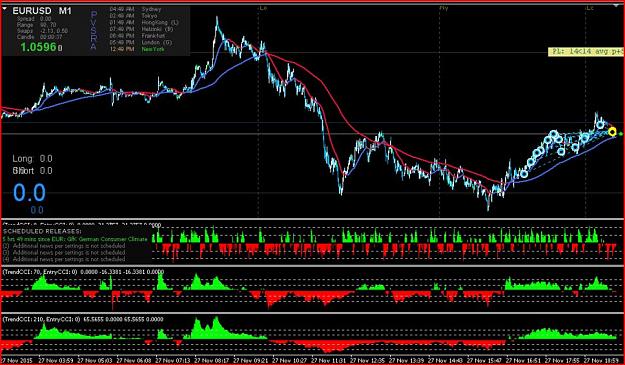Click the SCHEDULED RELEASES heading
Image resolution: width=625 pixels, height=365 pixels.
42,231
